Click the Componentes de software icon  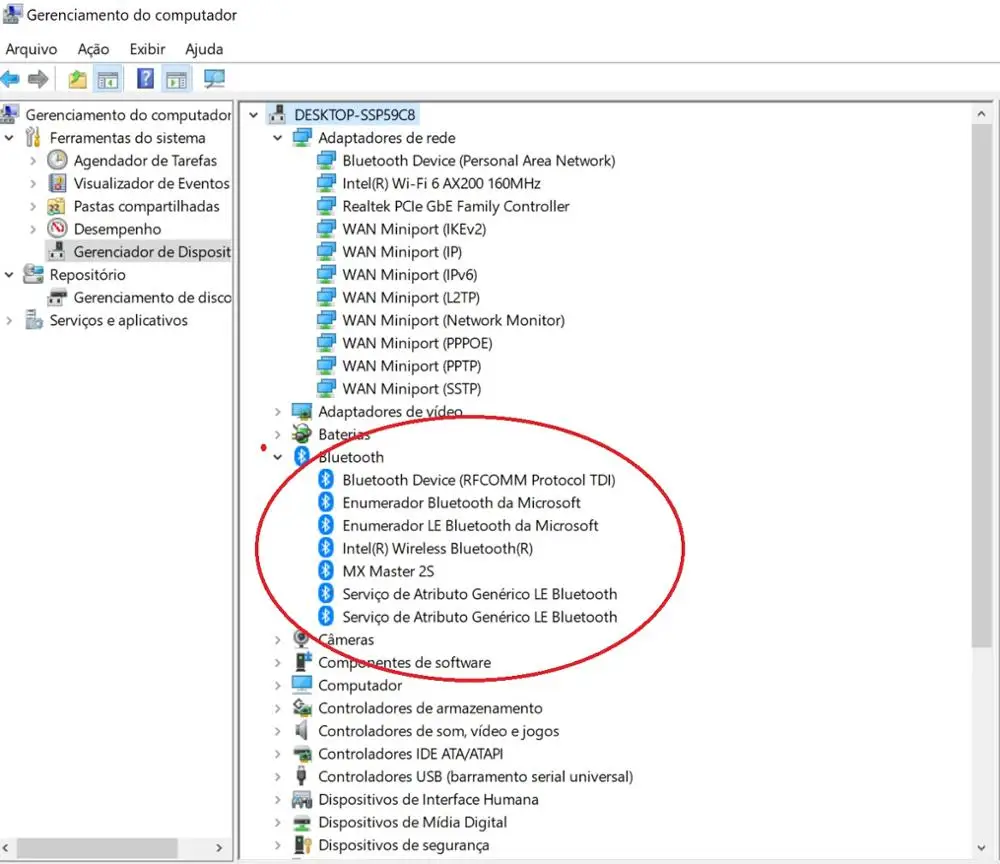pyautogui.click(x=302, y=661)
